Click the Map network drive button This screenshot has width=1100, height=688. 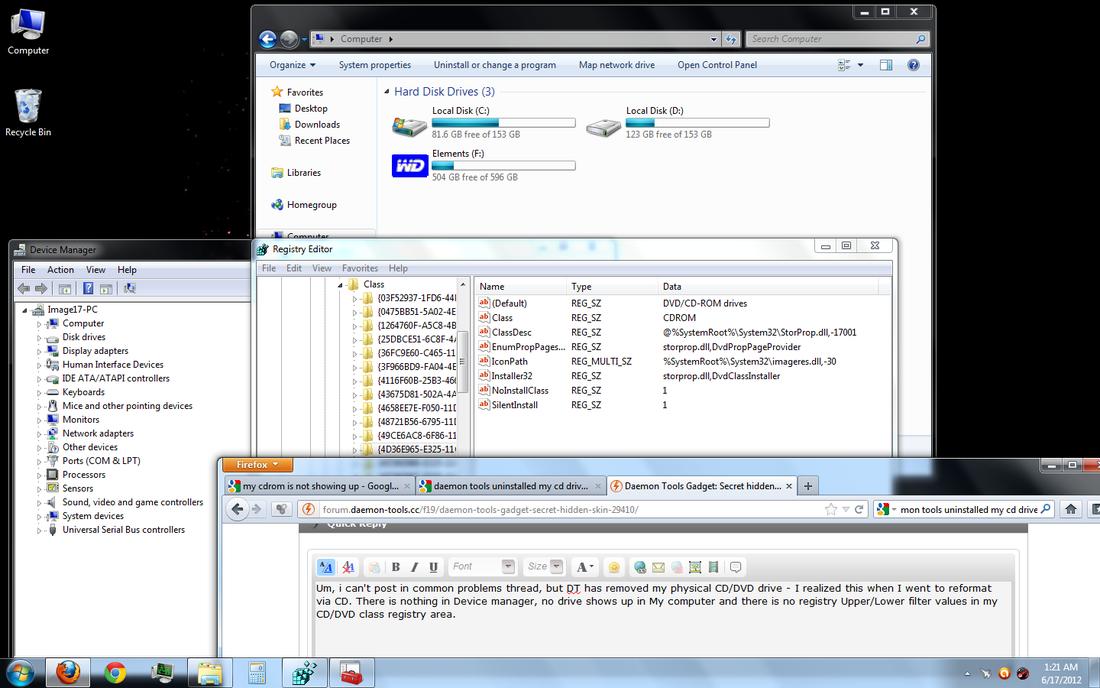click(x=616, y=65)
